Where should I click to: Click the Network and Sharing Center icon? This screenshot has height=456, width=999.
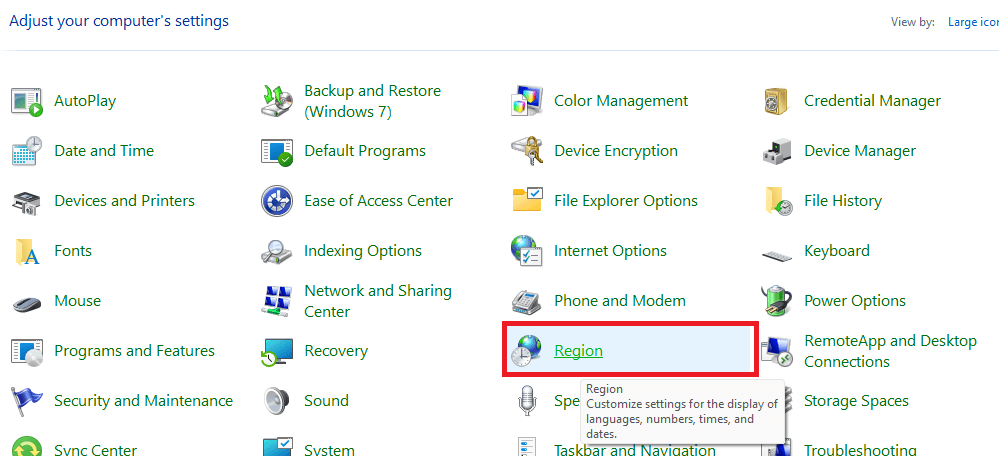point(277,301)
